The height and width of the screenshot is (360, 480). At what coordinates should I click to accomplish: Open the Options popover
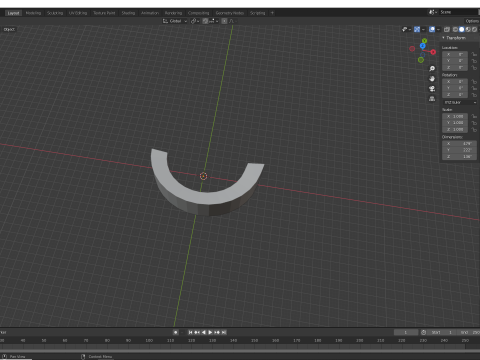pyautogui.click(x=472, y=21)
